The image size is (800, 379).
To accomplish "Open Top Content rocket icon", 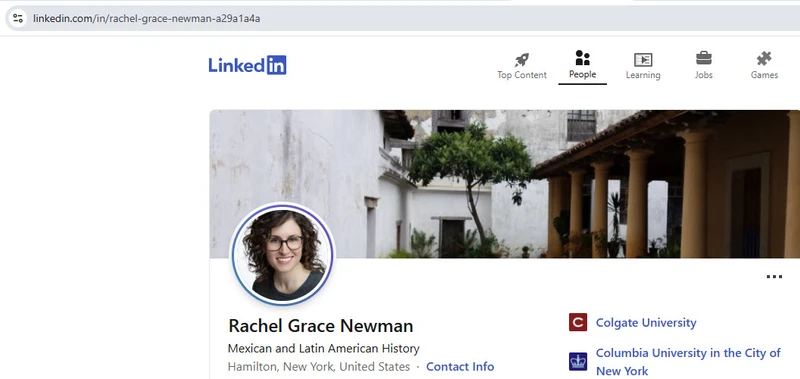I will (521, 60).
